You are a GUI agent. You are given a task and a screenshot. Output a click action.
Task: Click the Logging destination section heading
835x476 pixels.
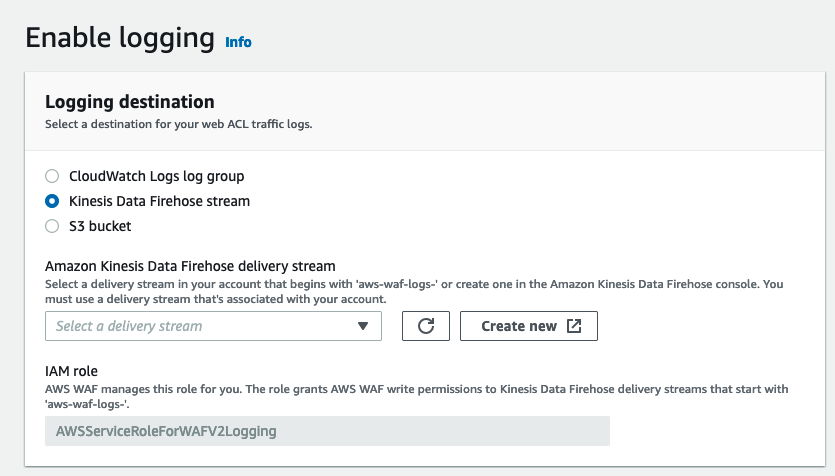[129, 102]
